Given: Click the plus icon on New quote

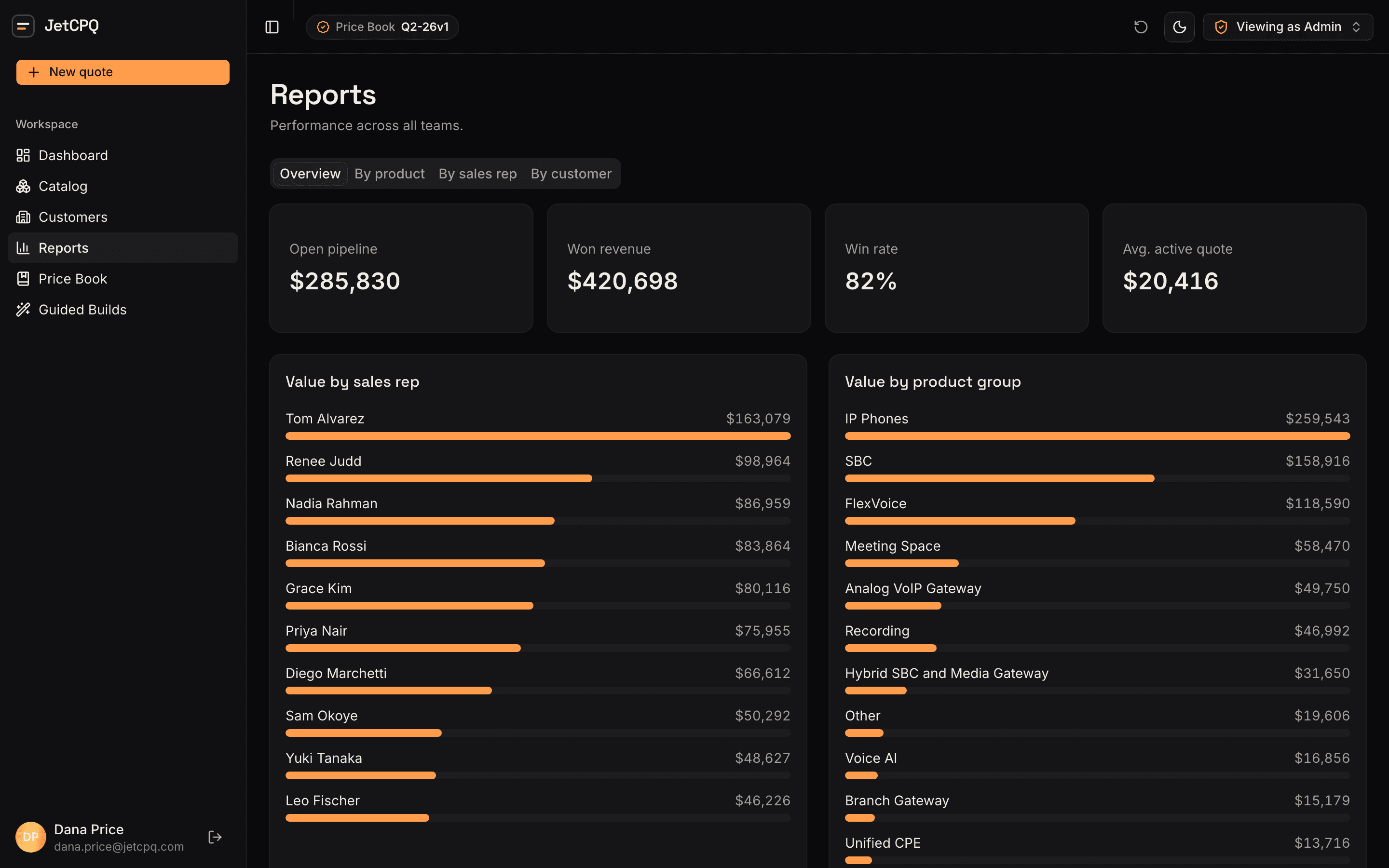Looking at the screenshot, I should point(34,72).
